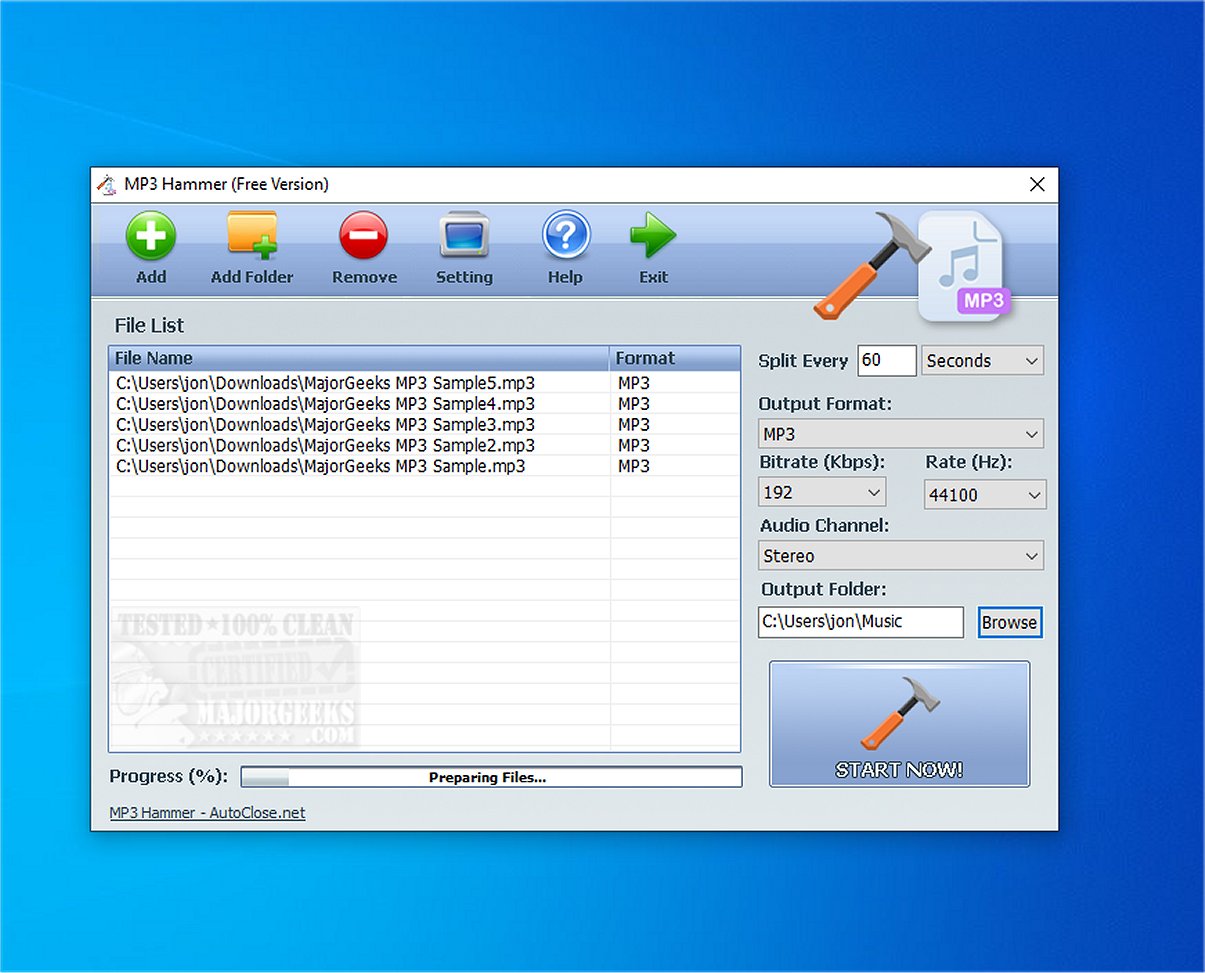1205x973 pixels.
Task: Click the MP3 Hammer title bar app icon
Action: pyautogui.click(x=106, y=184)
